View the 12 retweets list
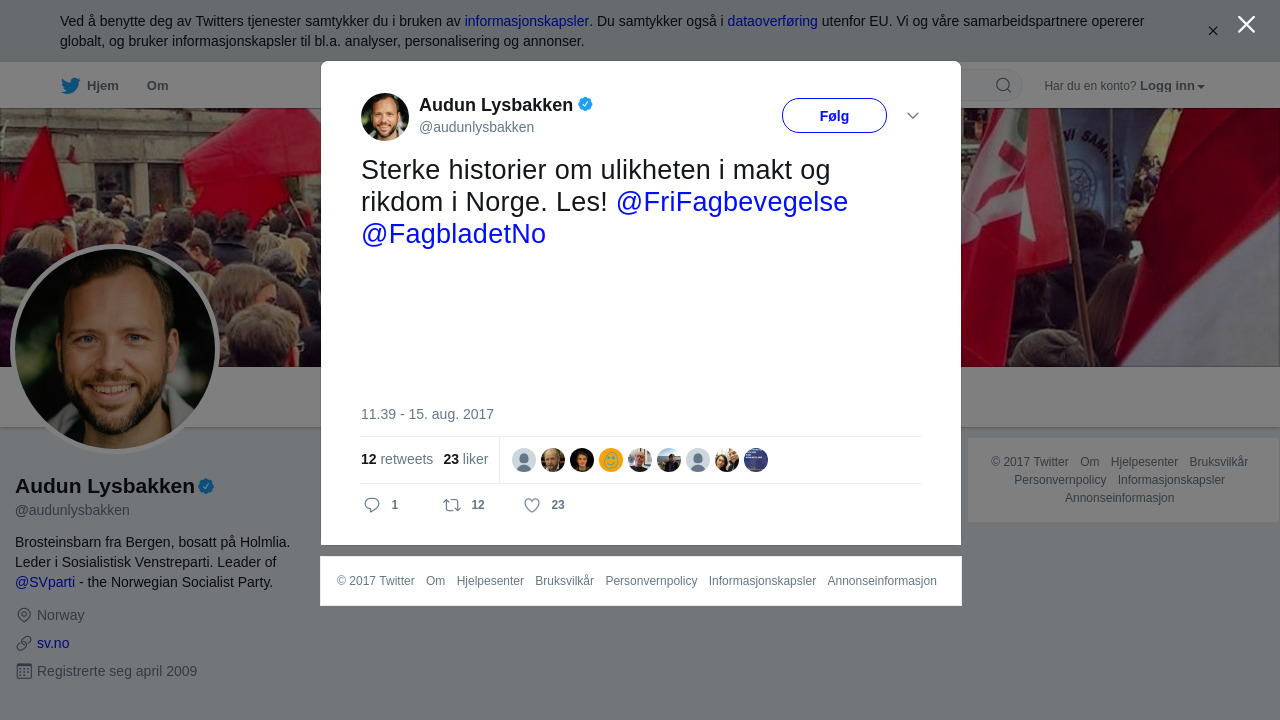This screenshot has height=720, width=1280. [x=397, y=459]
